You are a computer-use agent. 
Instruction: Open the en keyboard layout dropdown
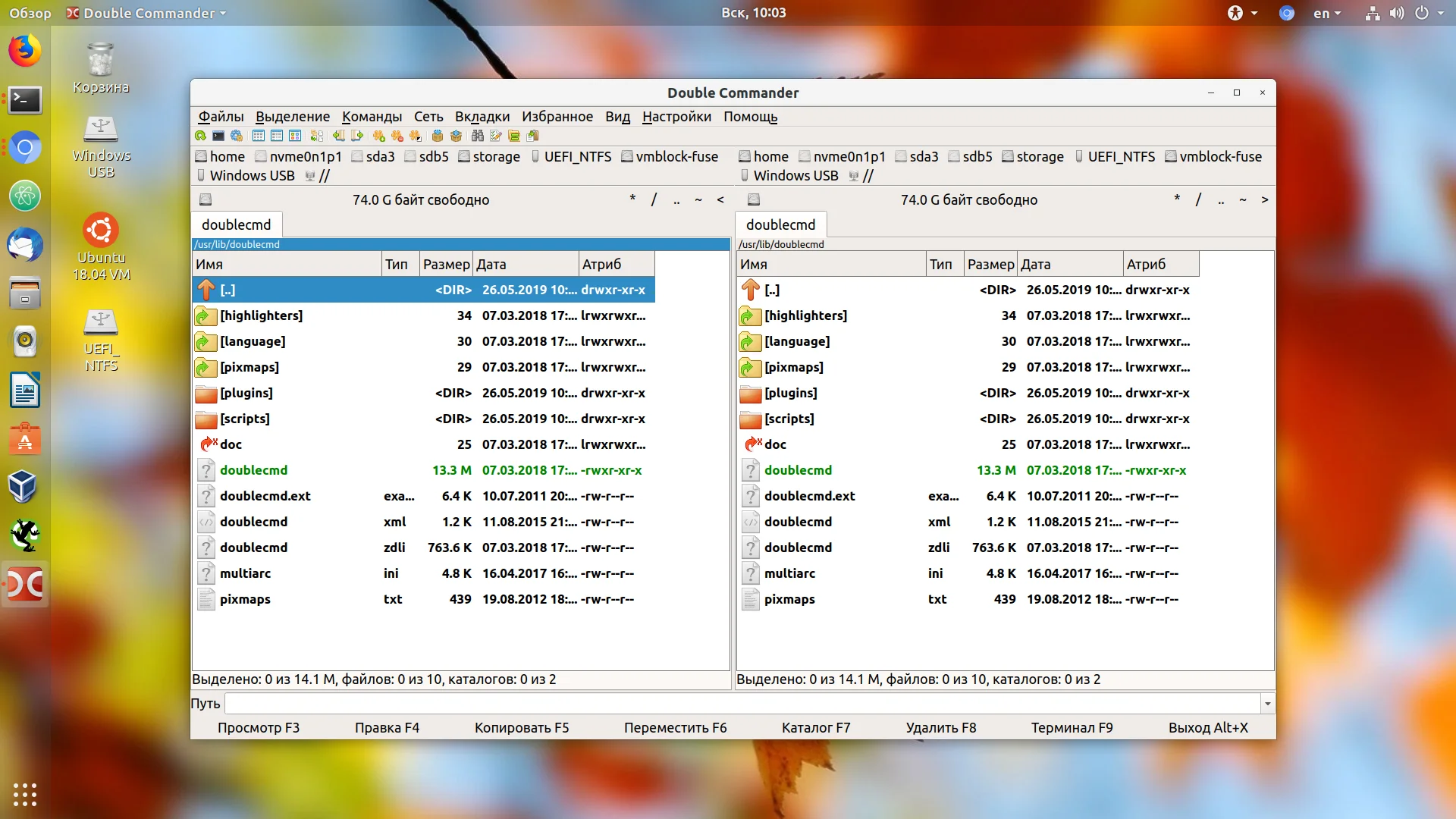(x=1327, y=13)
